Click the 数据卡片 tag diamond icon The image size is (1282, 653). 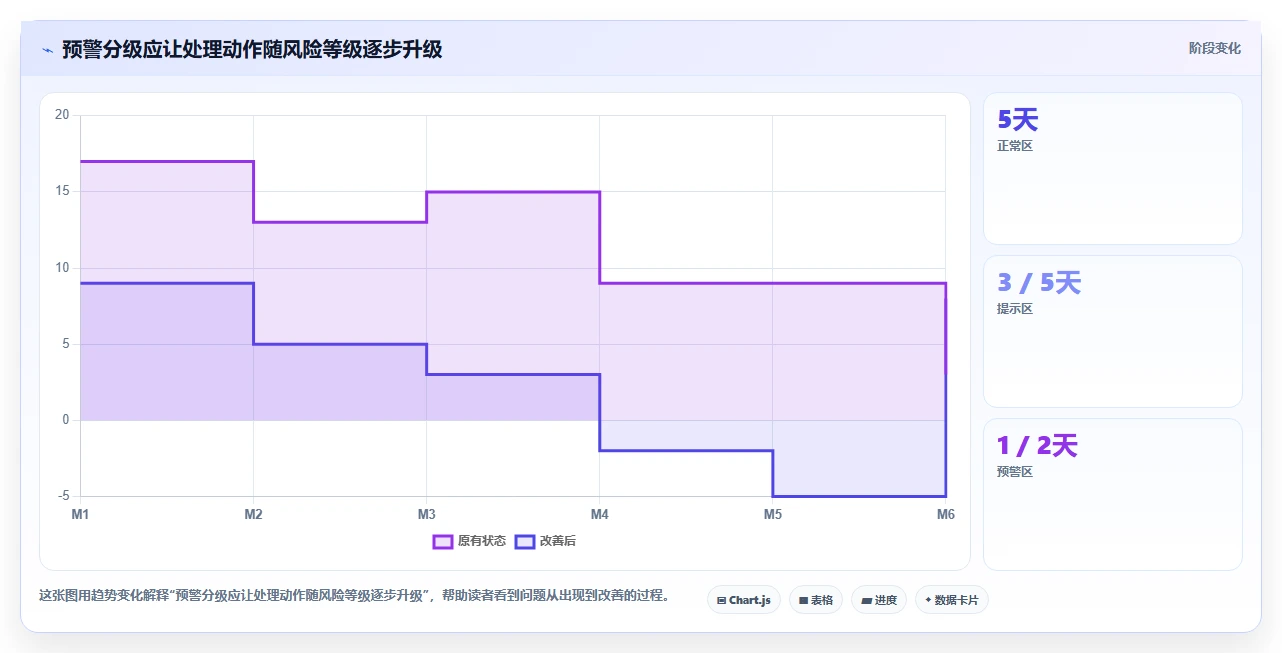(928, 600)
